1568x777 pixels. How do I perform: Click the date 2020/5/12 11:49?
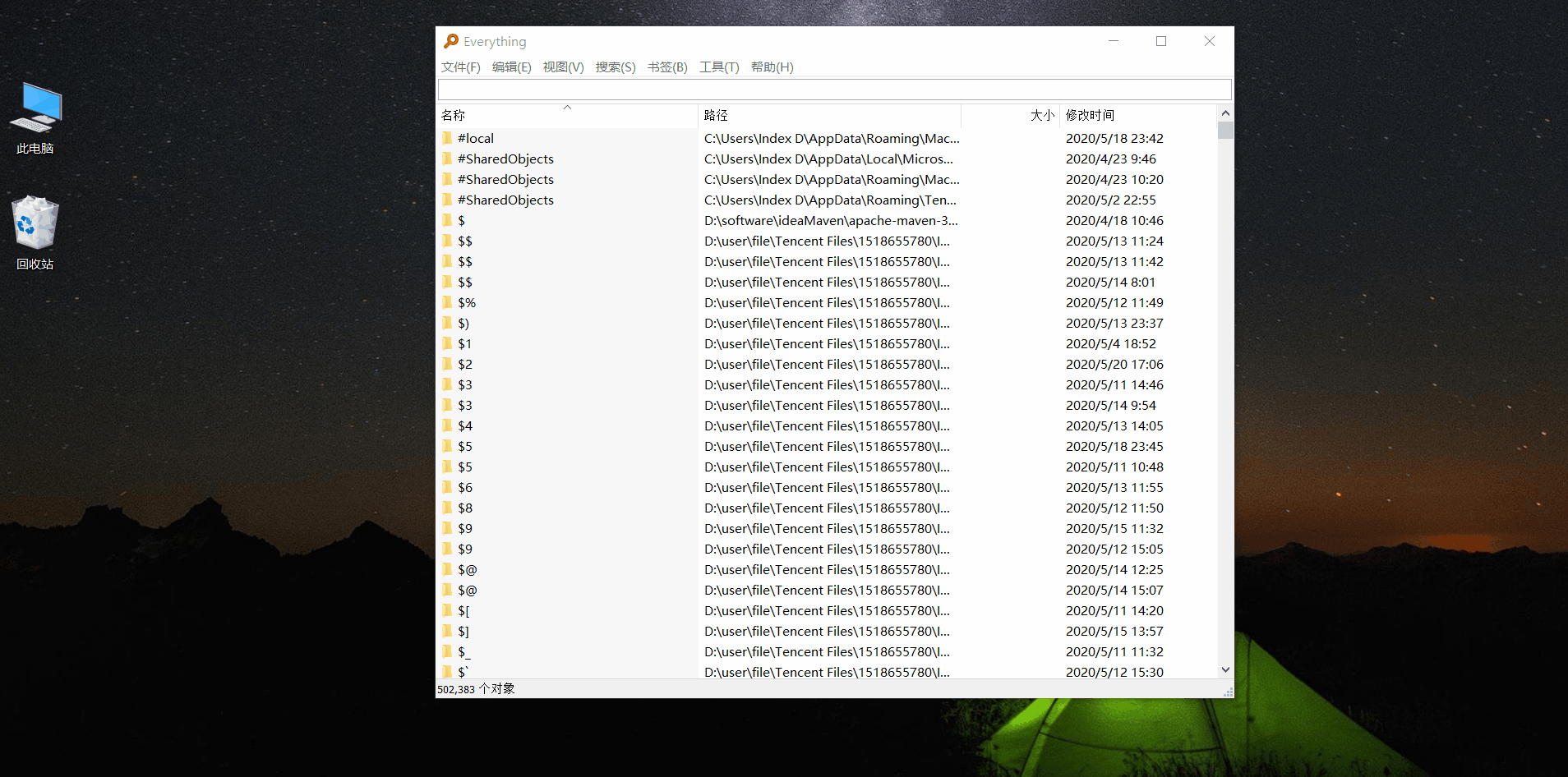point(1114,302)
